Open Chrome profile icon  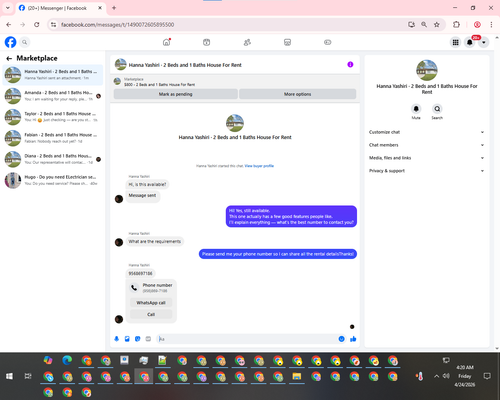(x=477, y=24)
